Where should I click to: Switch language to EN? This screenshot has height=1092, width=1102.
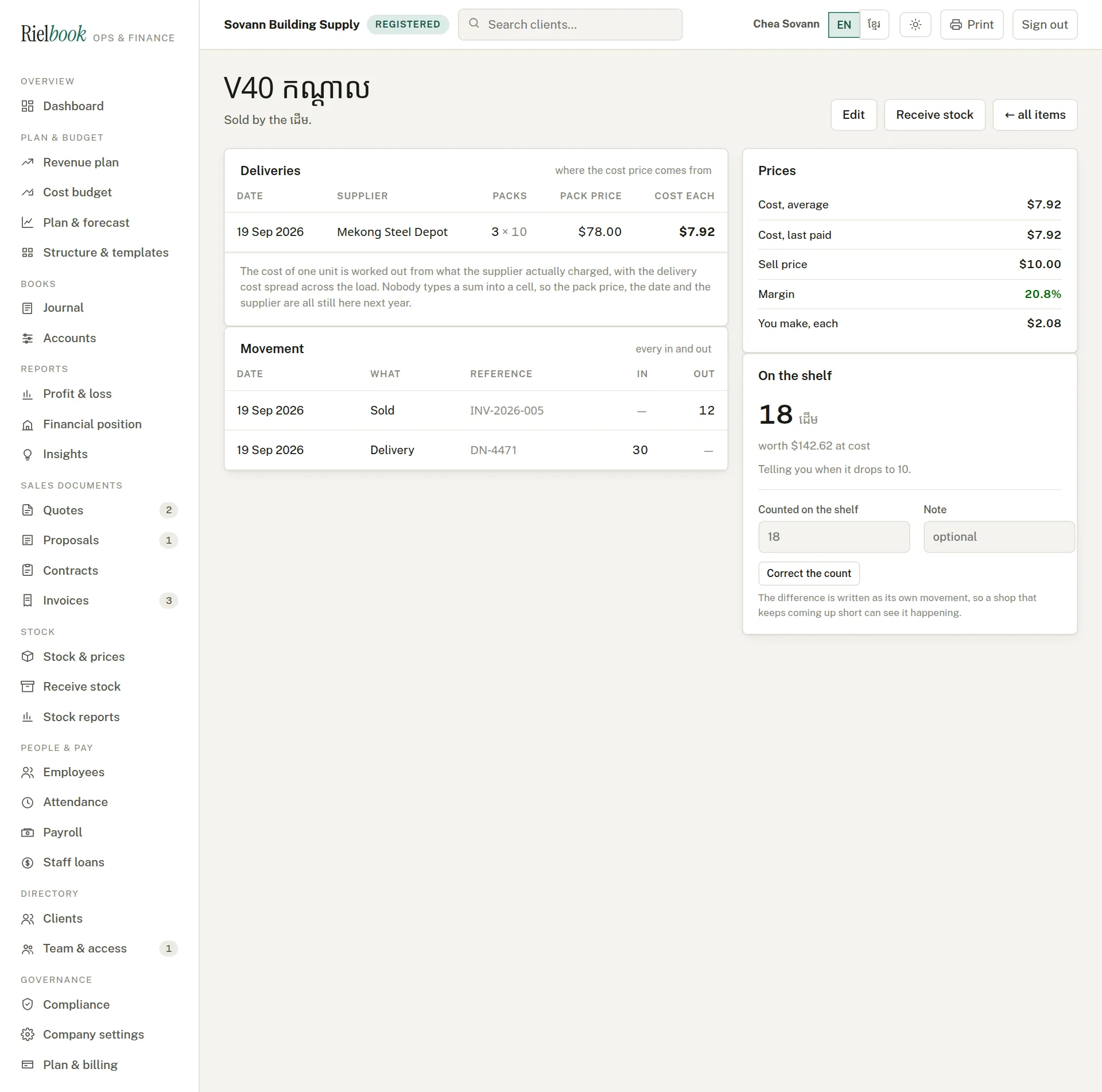[844, 25]
